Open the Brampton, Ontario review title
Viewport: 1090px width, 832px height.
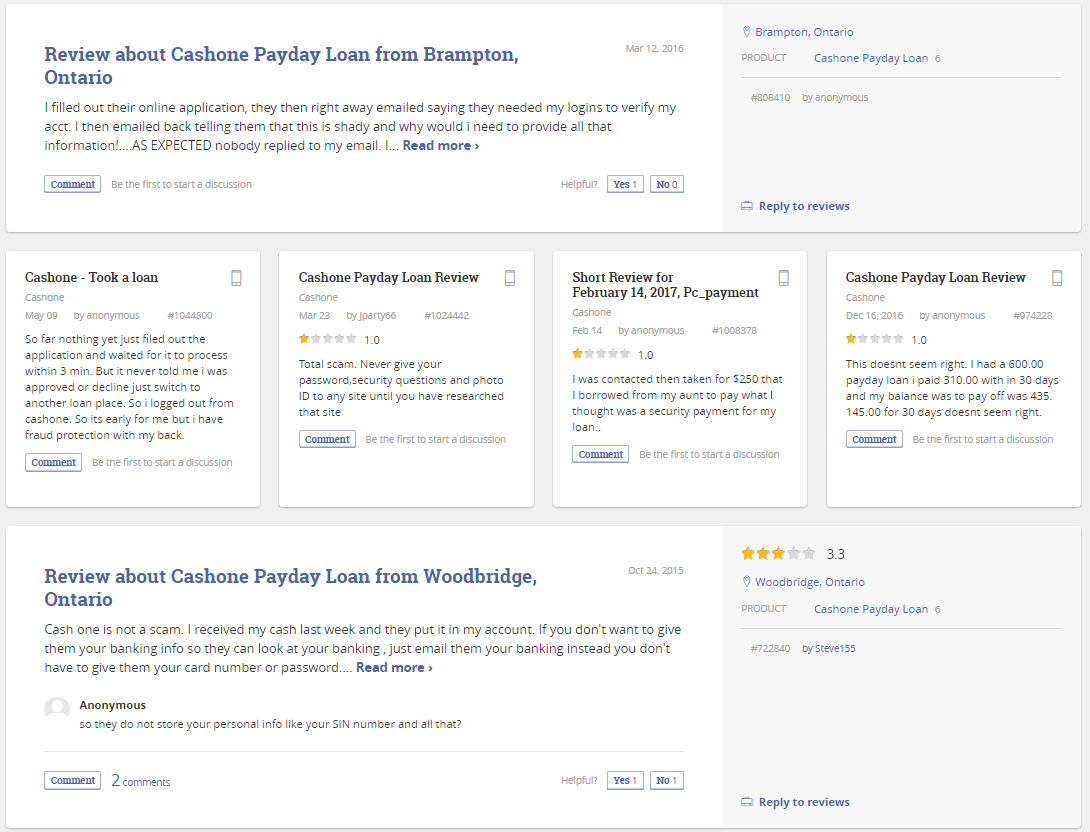click(x=282, y=65)
